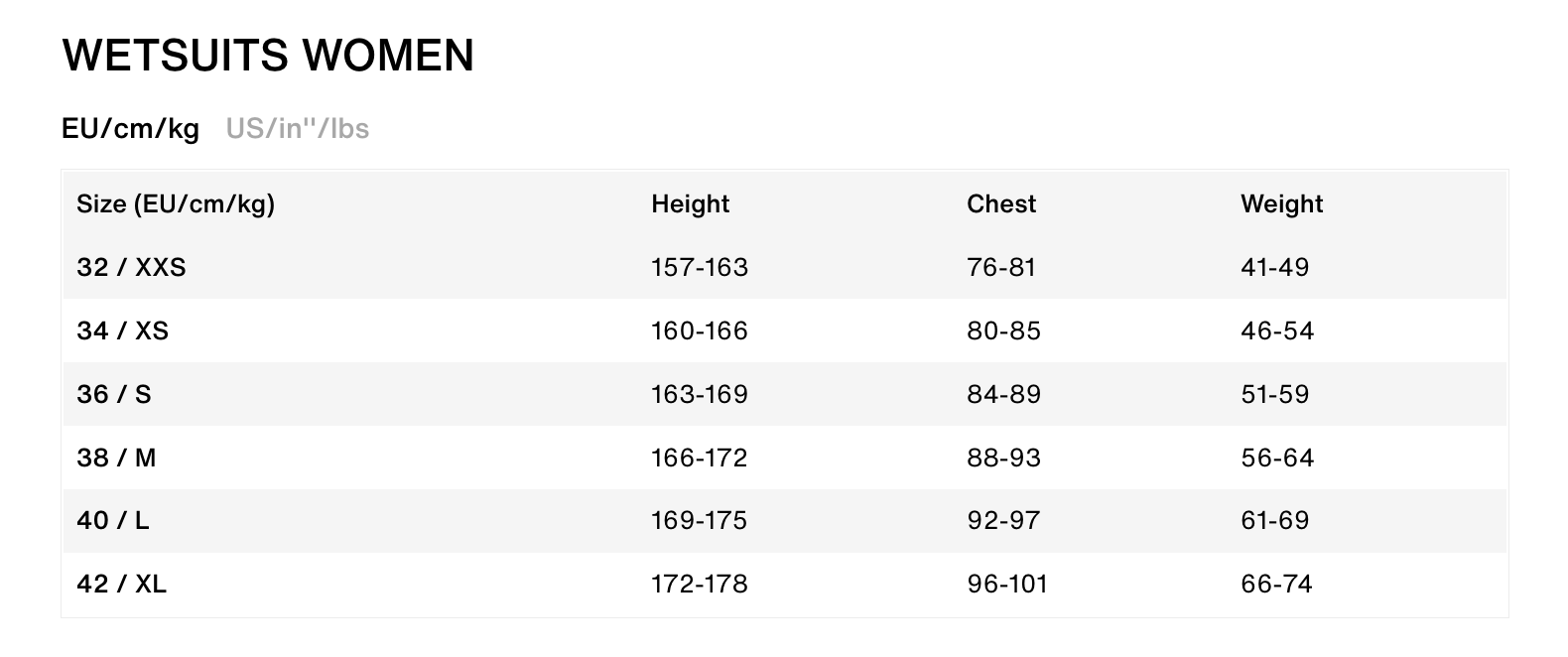Click the Weight column header
The height and width of the screenshot is (657, 1568).
tap(1281, 203)
